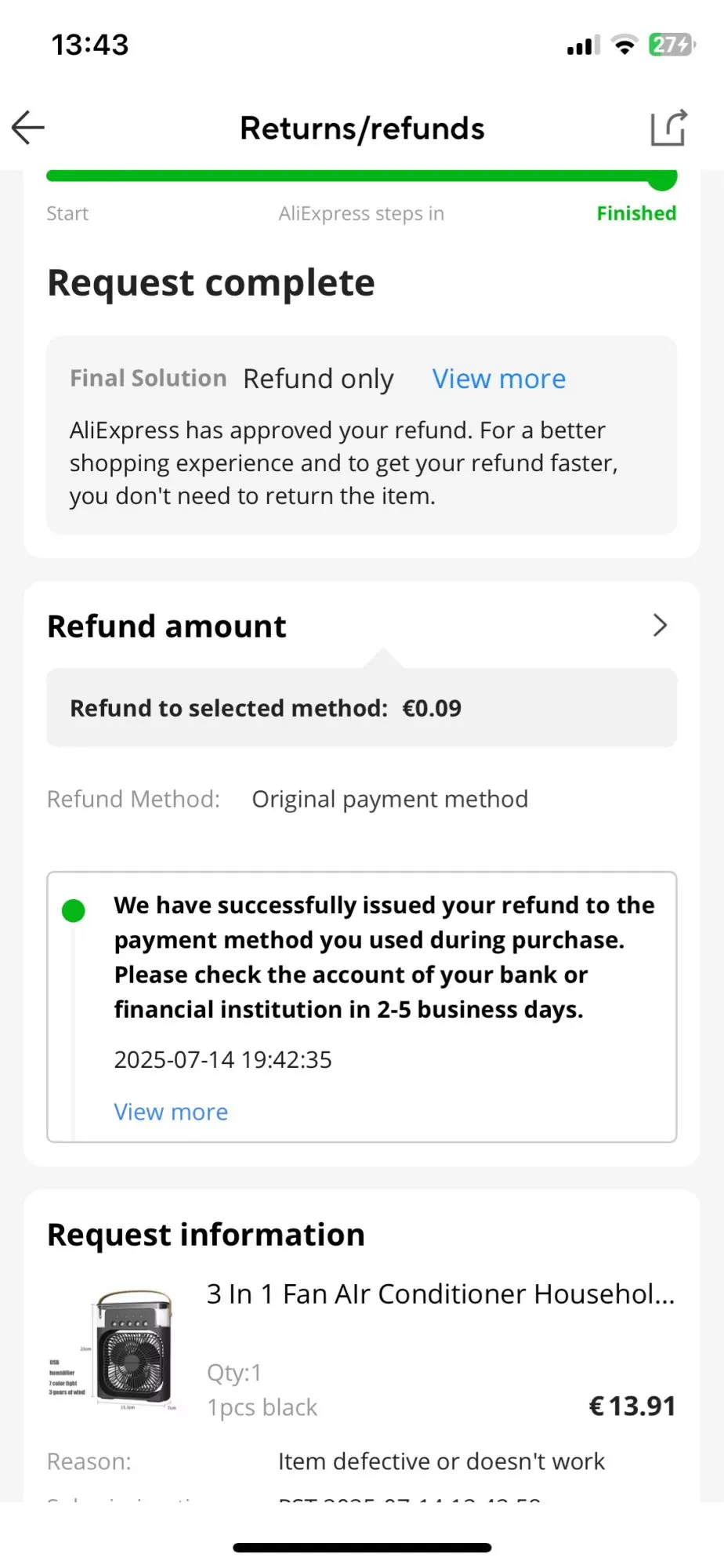Screen dimensions: 724x1568
Task: Expand Refund amount details chevron
Action: (x=660, y=626)
